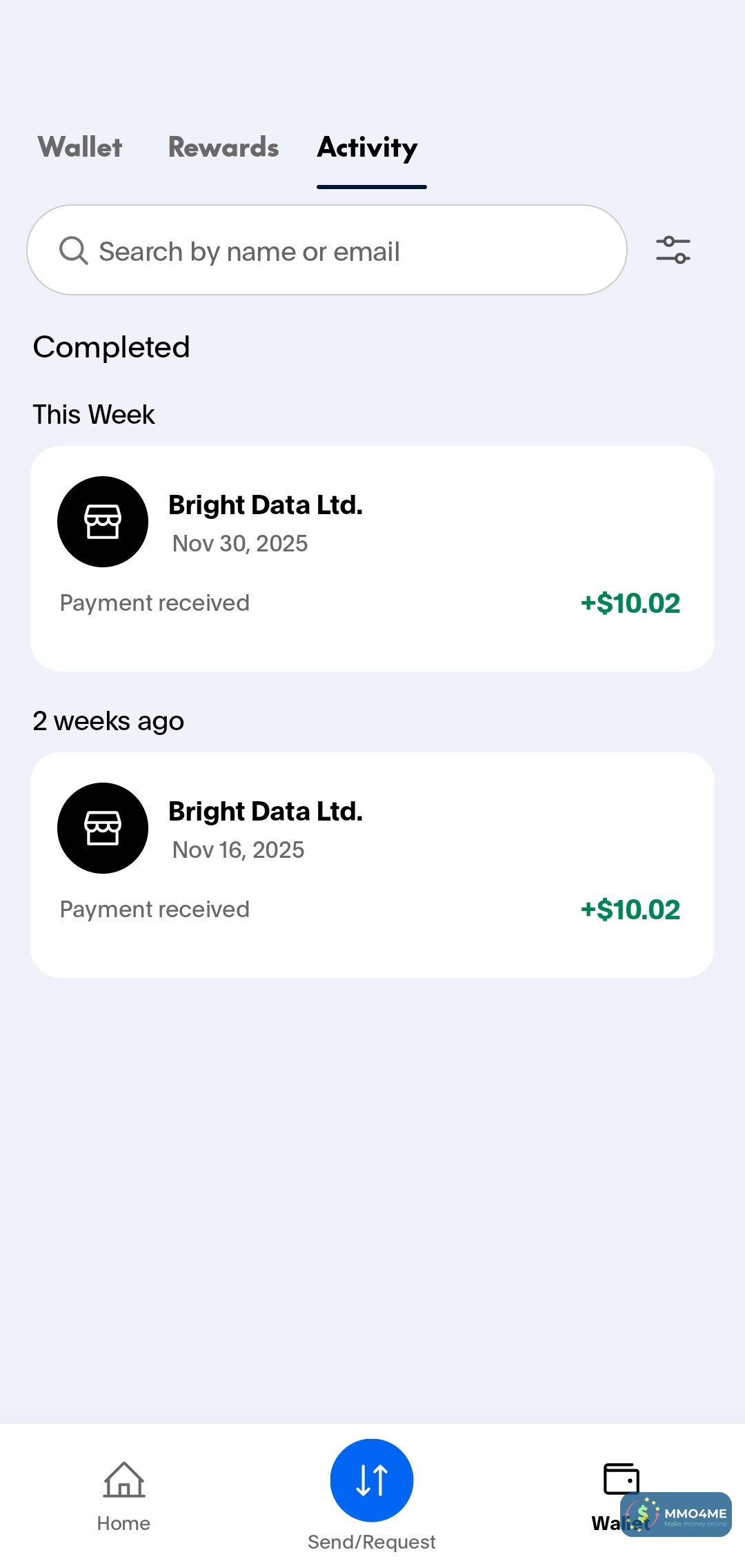Open the wallet icon in bottom navigation

click(x=621, y=1479)
